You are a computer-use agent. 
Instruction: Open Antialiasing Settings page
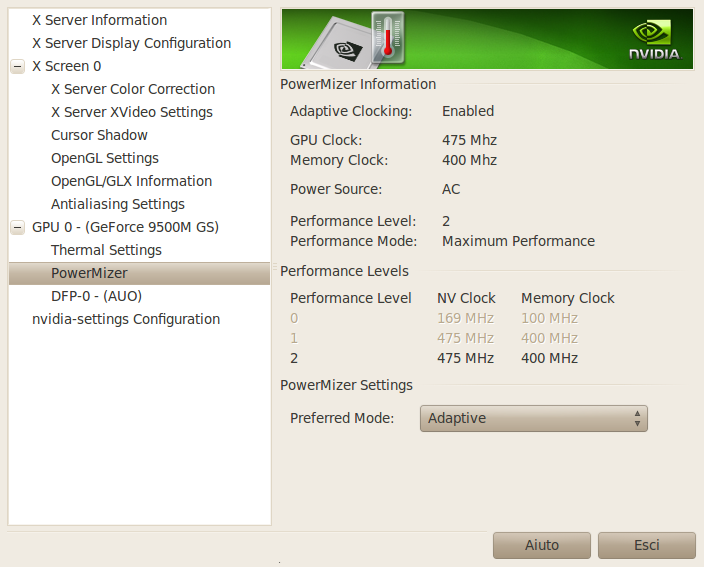click(117, 204)
